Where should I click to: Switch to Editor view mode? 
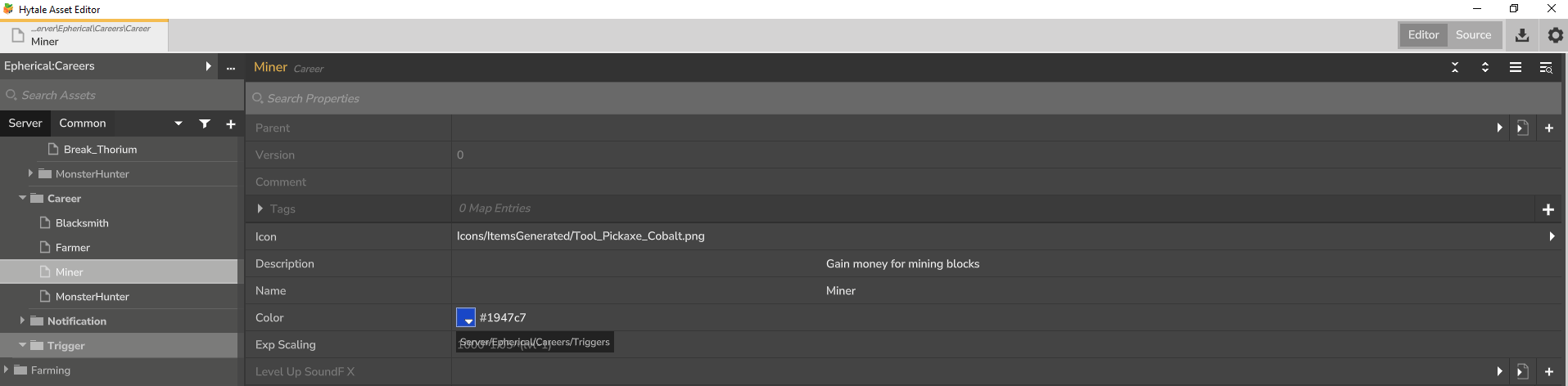click(x=1423, y=35)
